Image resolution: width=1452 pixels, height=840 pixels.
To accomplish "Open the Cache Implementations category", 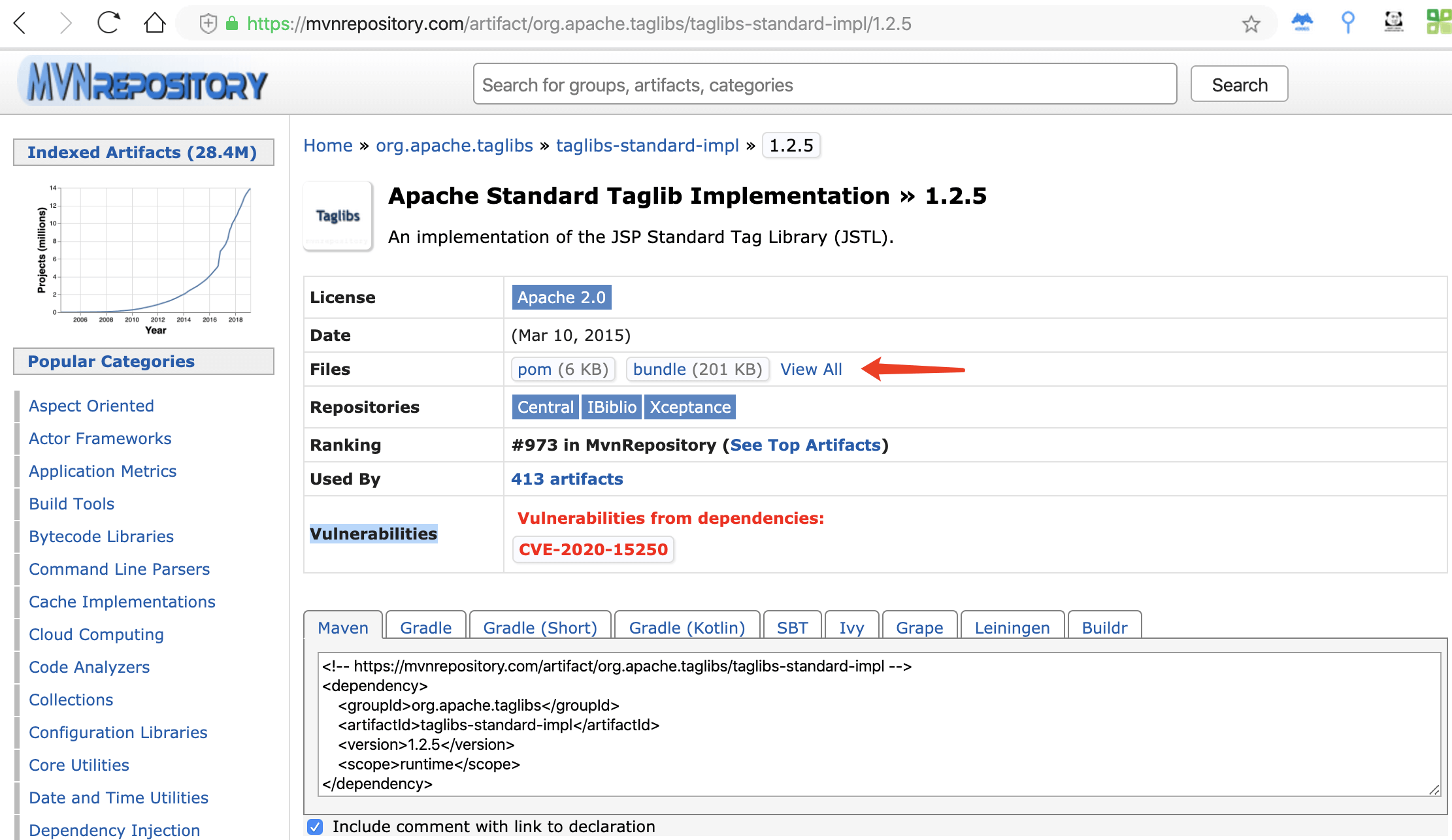I will click(122, 602).
